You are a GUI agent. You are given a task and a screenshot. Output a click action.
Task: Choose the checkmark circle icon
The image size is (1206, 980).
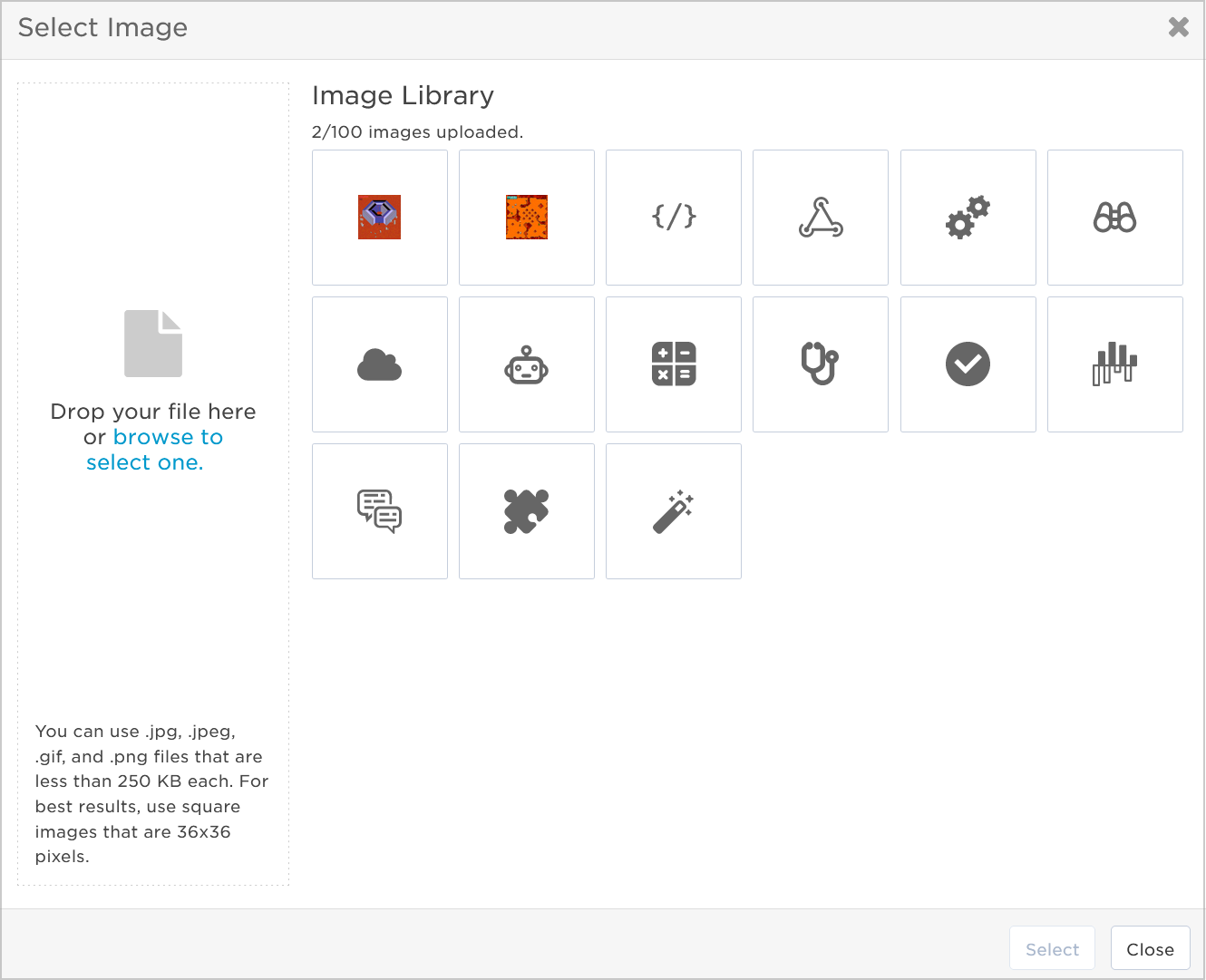point(968,364)
